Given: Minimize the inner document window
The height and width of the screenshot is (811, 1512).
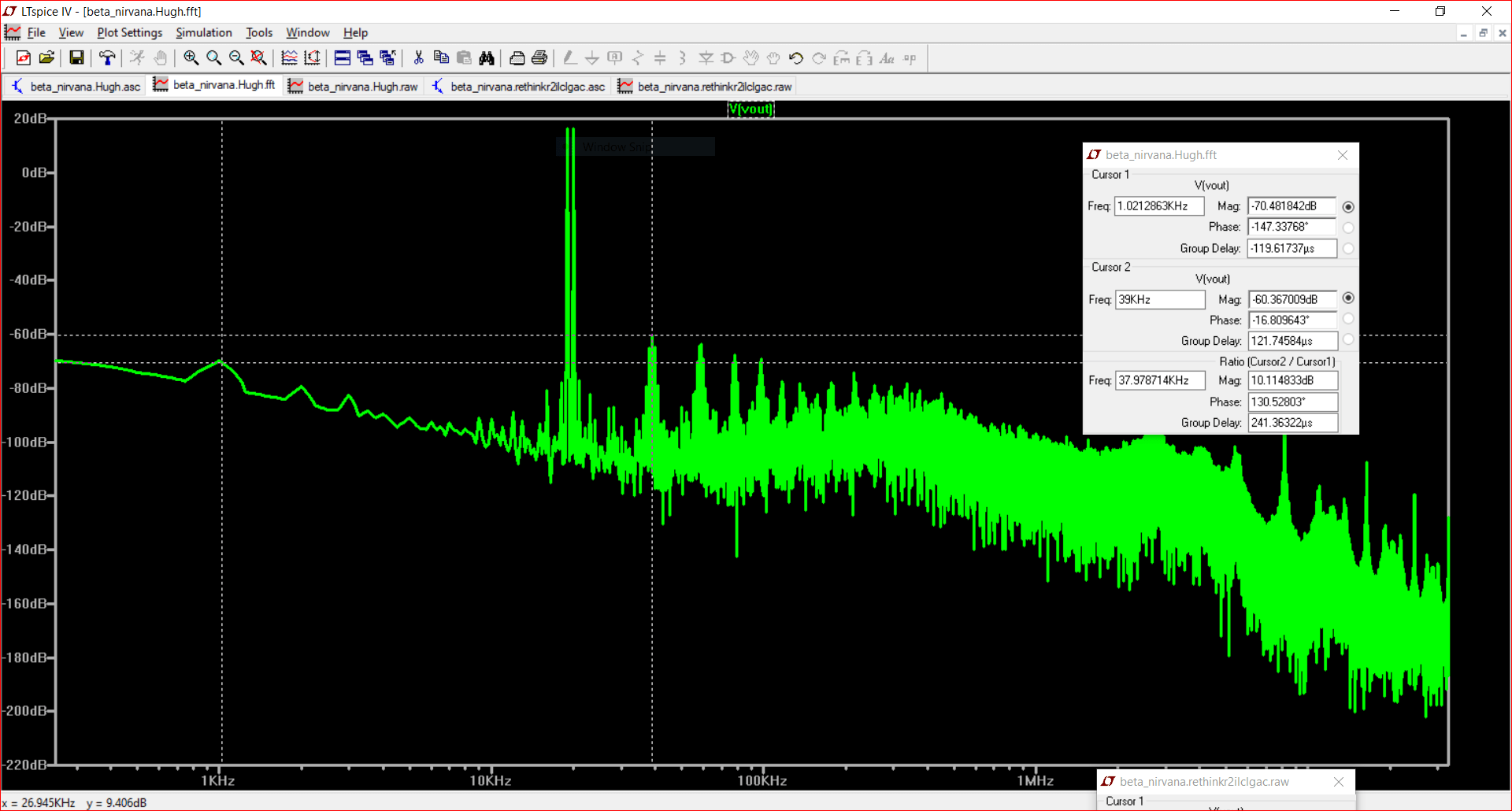Looking at the screenshot, I should (x=1464, y=33).
